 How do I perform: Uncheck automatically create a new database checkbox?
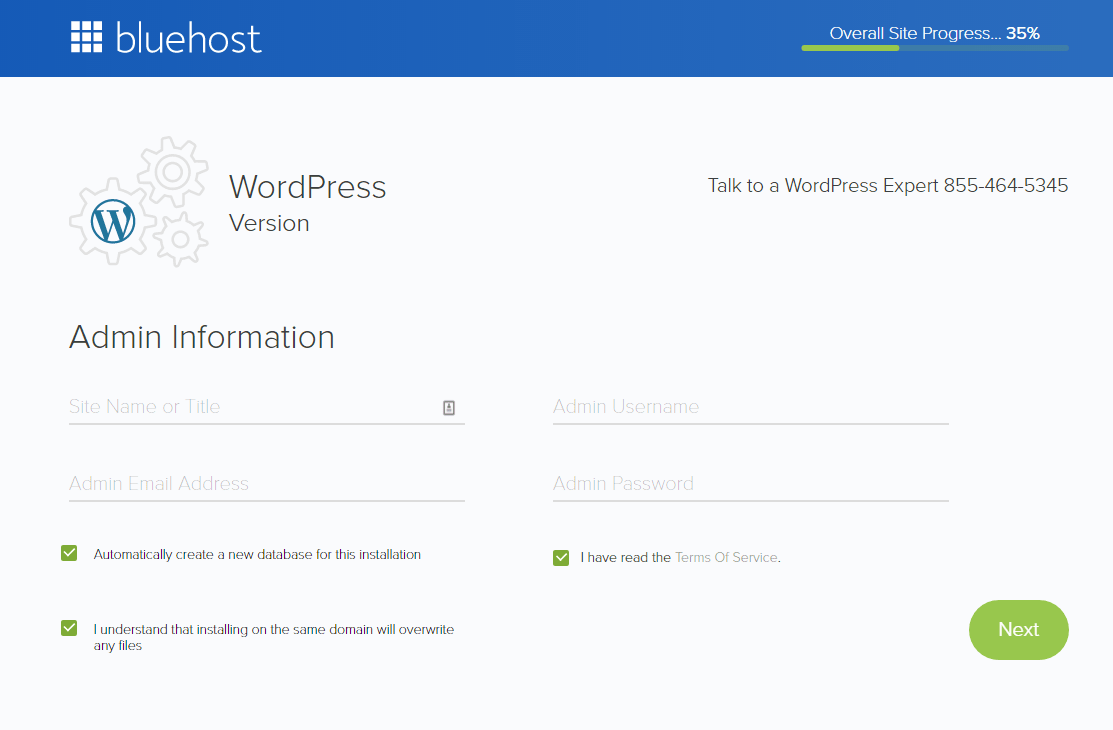[69, 553]
